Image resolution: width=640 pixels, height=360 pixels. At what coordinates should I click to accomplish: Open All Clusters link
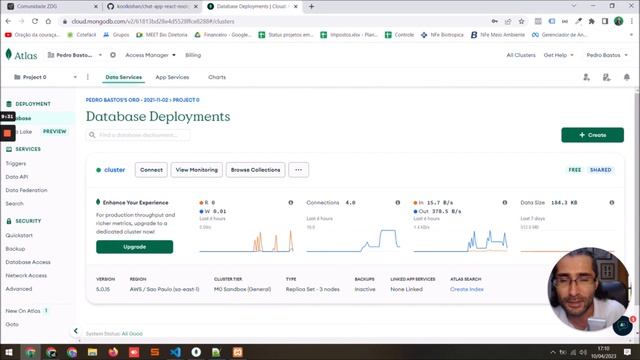521,55
